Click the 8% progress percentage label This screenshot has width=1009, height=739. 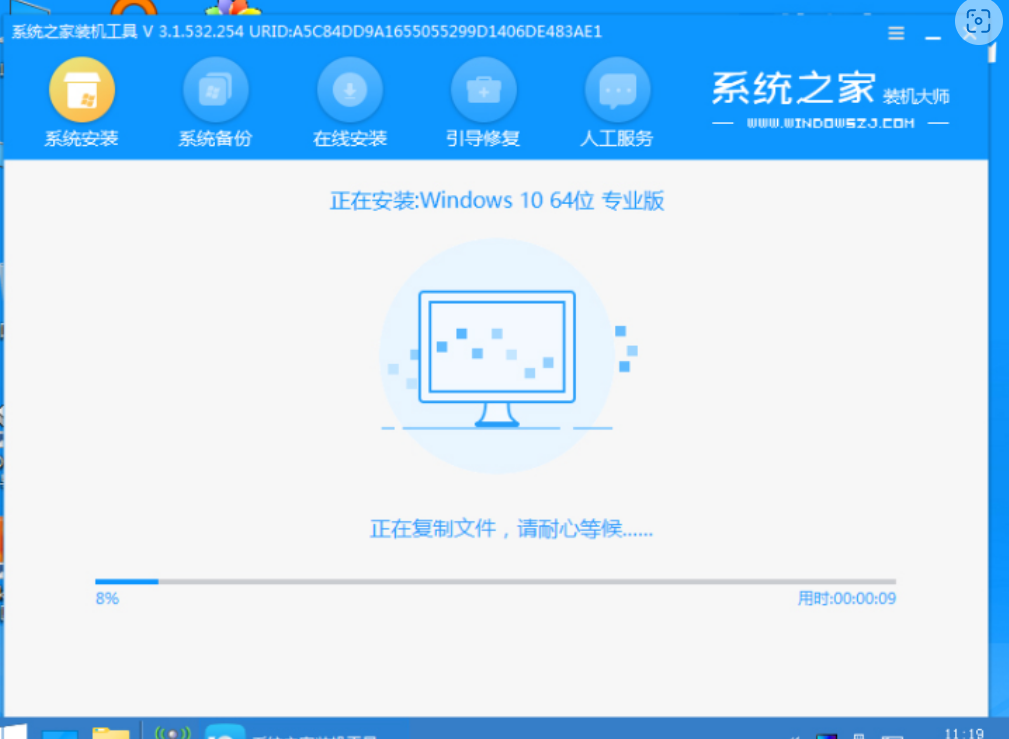click(x=107, y=598)
